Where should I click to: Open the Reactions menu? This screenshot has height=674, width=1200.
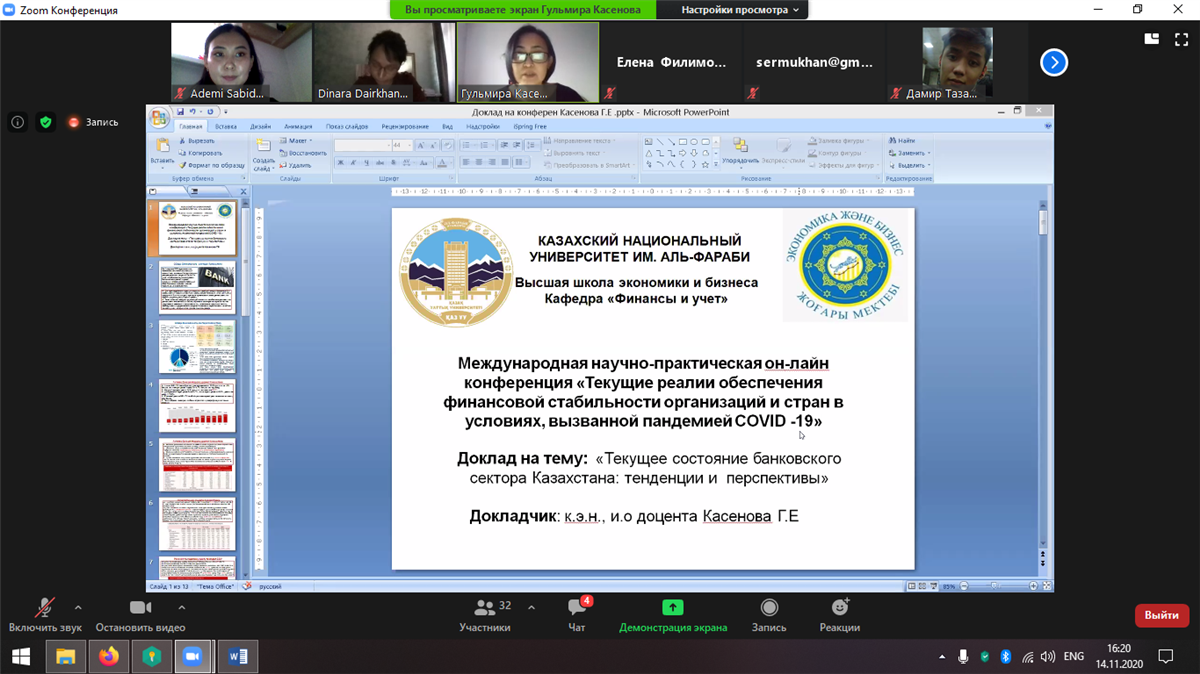[x=839, y=613]
